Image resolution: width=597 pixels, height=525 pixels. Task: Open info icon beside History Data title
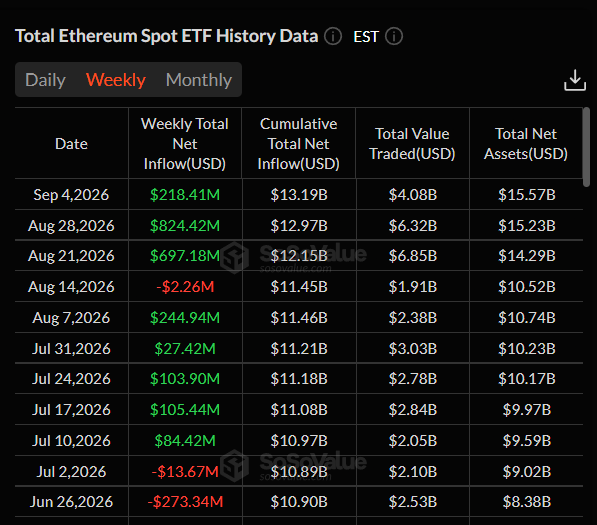point(333,37)
